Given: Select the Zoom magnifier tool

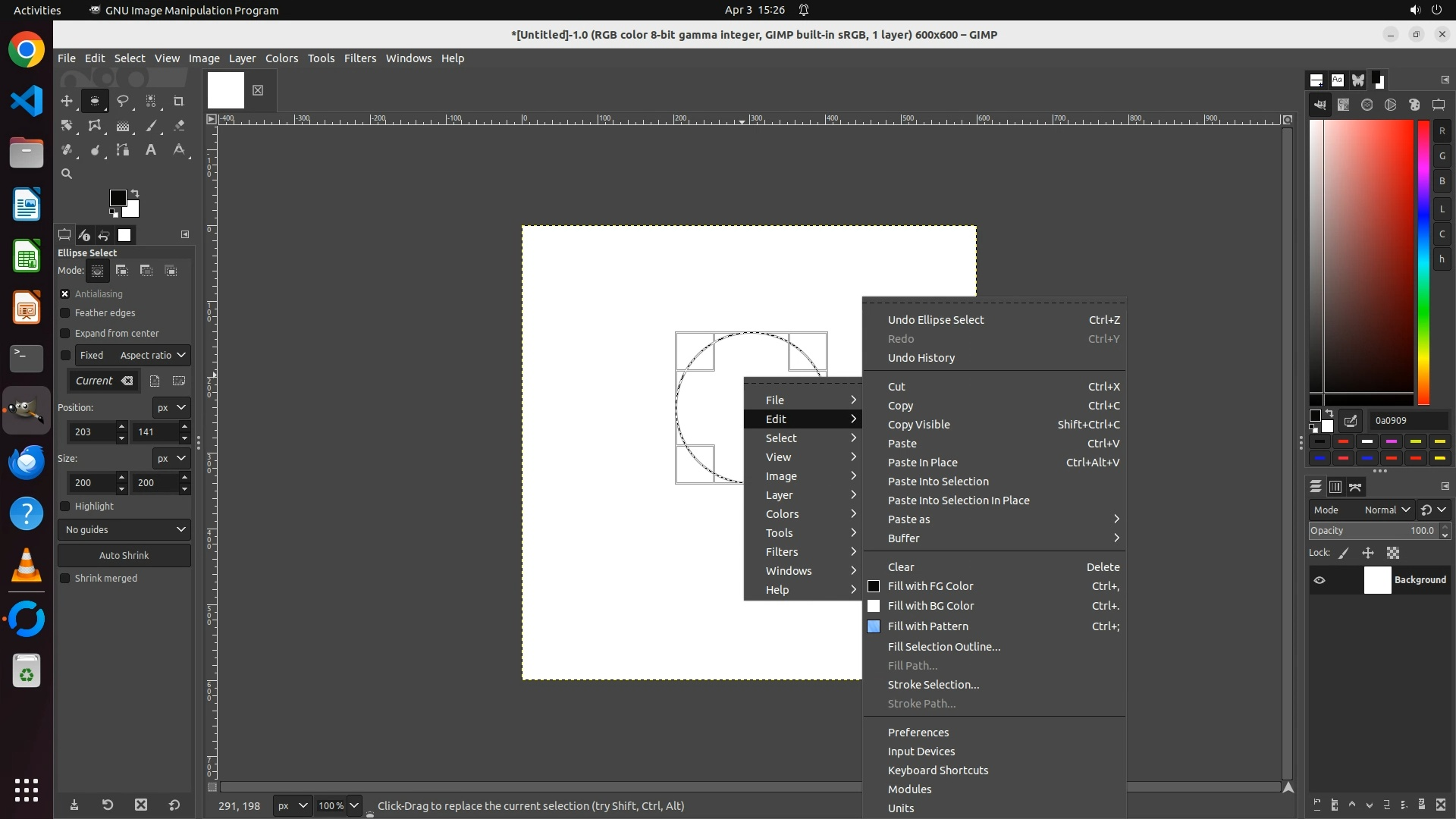Looking at the screenshot, I should [x=67, y=174].
